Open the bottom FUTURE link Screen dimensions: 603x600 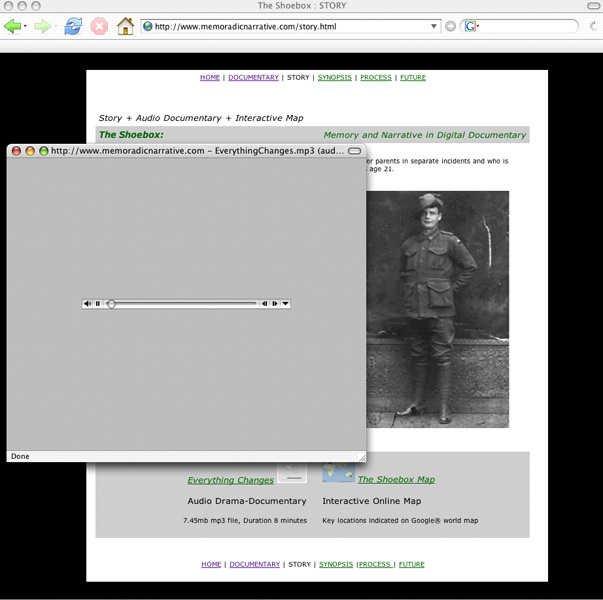coord(411,564)
